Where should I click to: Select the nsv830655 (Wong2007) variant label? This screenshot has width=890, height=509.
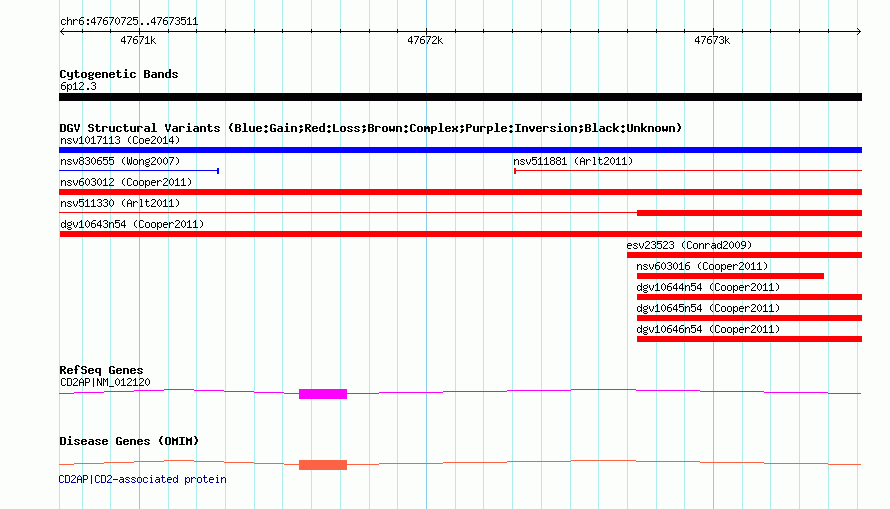(x=120, y=161)
